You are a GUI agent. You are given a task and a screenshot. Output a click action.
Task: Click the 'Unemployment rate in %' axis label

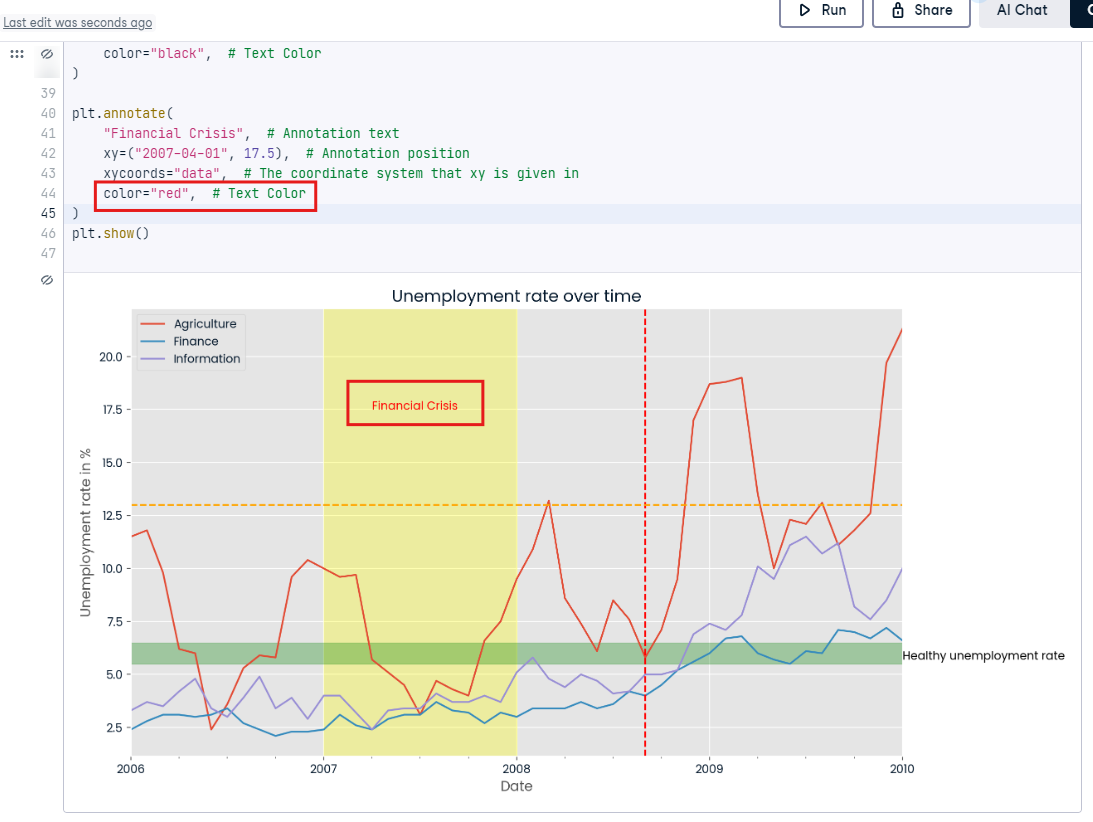(85, 533)
